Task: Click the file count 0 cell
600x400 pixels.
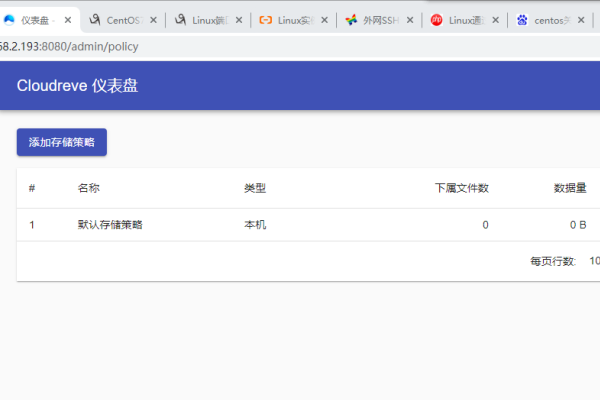Action: (x=485, y=225)
